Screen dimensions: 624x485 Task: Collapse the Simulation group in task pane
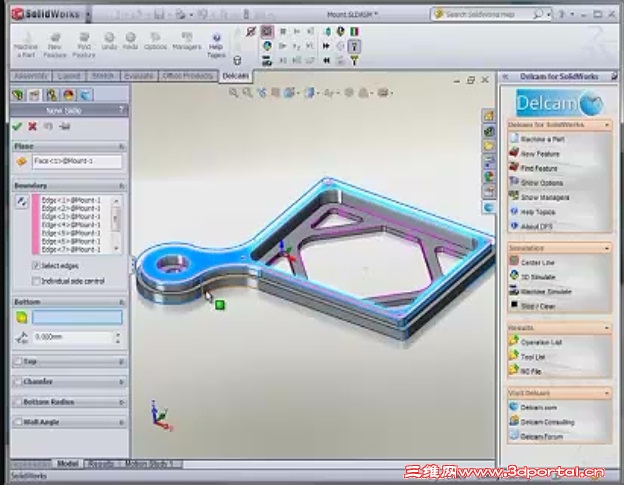click(x=606, y=248)
